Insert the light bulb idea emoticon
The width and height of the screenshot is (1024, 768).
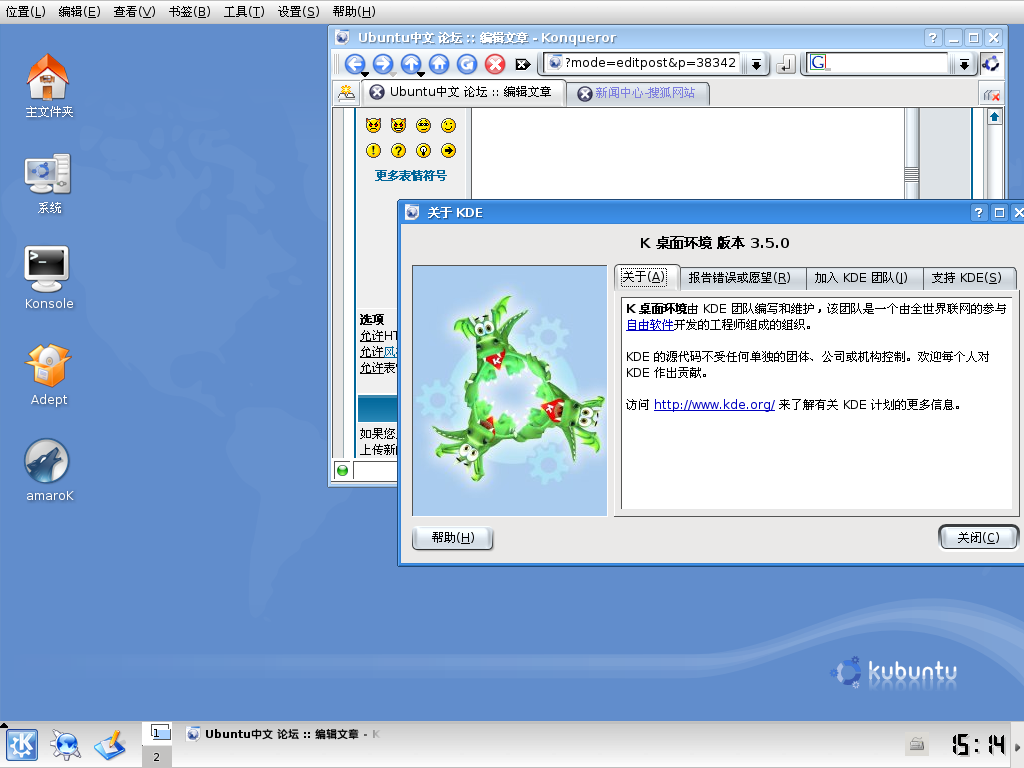click(x=424, y=151)
